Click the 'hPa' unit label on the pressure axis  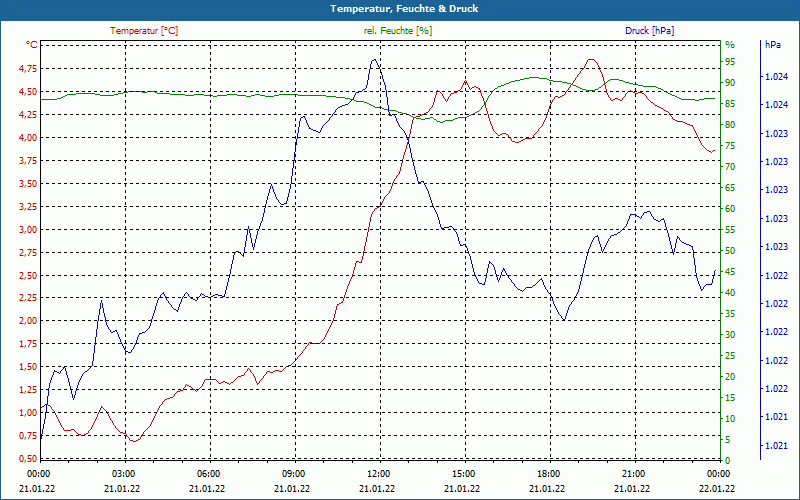pos(772,45)
